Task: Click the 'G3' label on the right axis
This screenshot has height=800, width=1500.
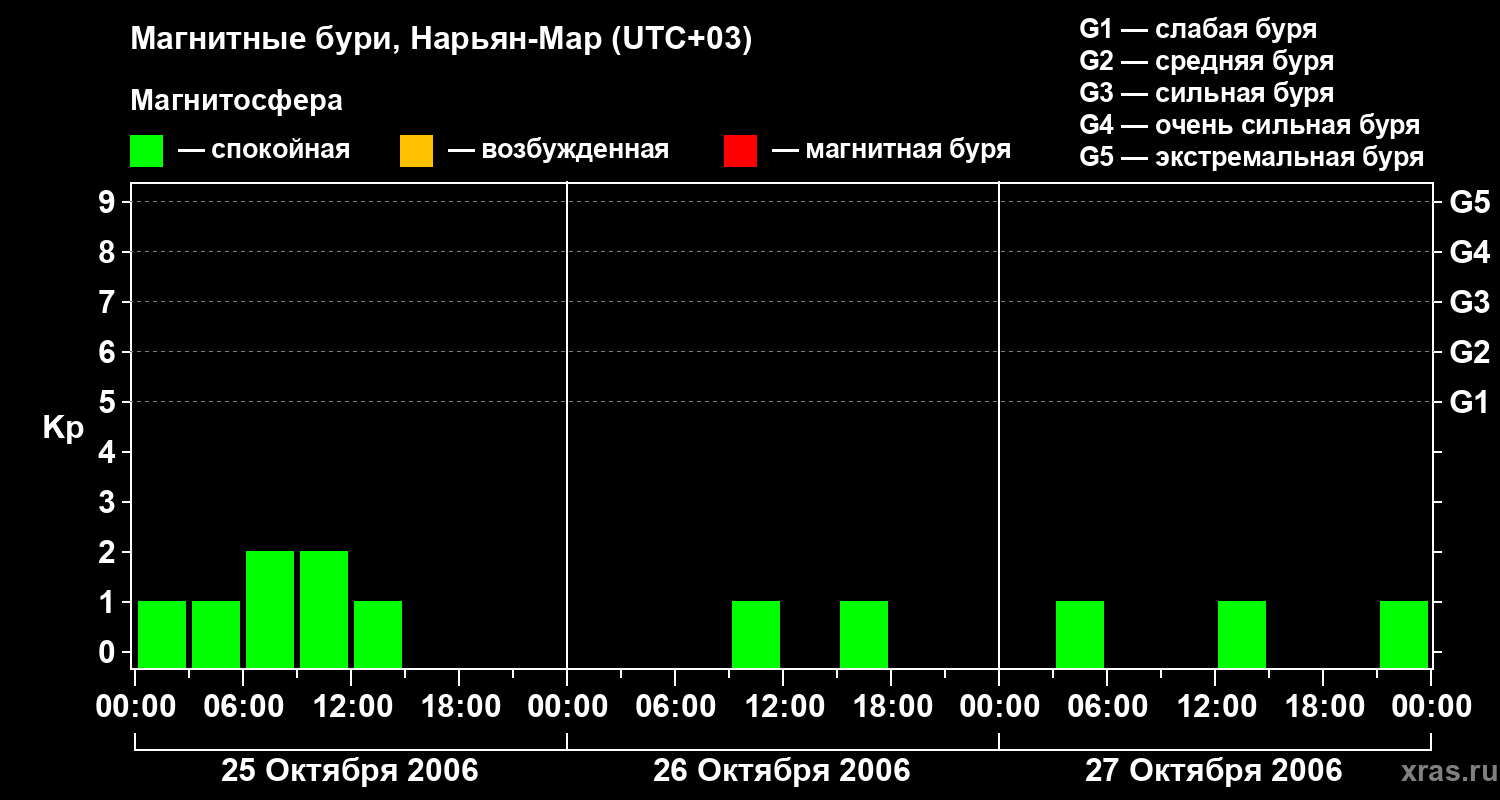Action: [x=1469, y=302]
